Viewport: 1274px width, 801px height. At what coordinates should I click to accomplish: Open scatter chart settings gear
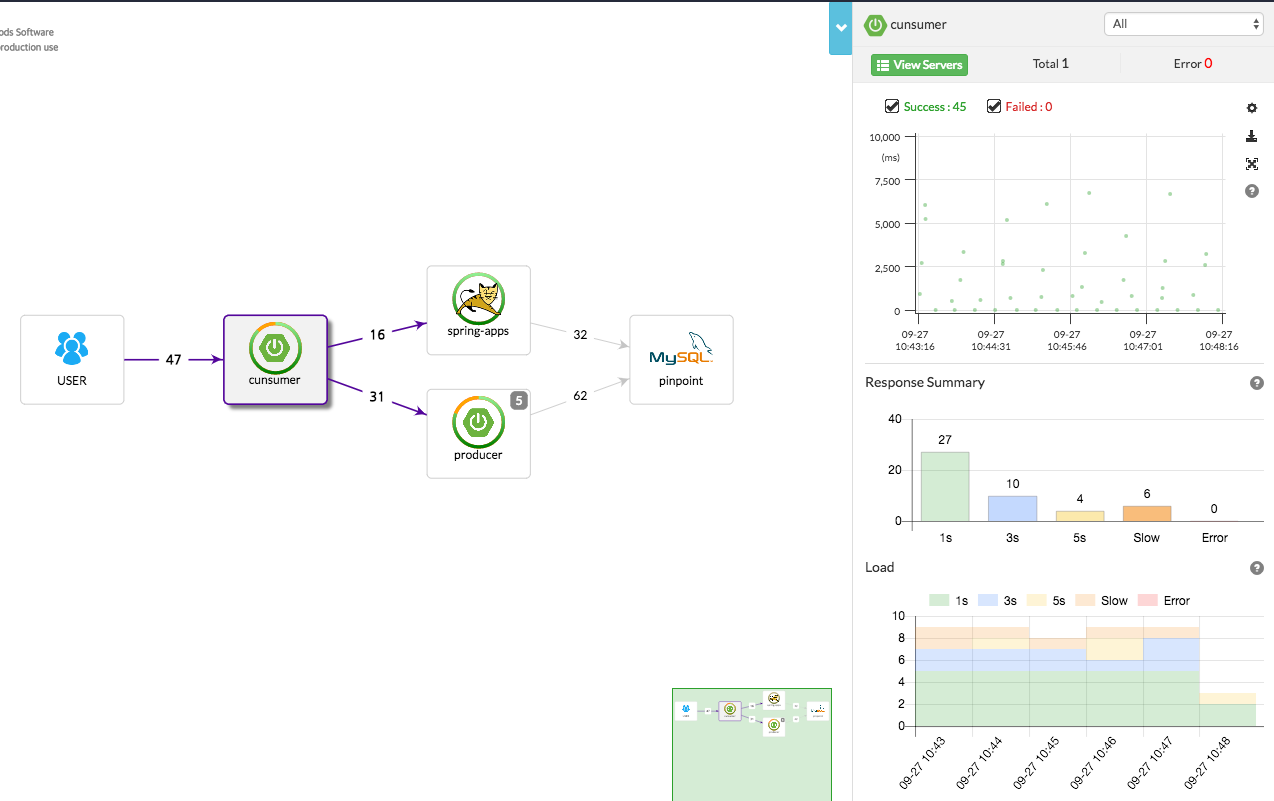1251,108
